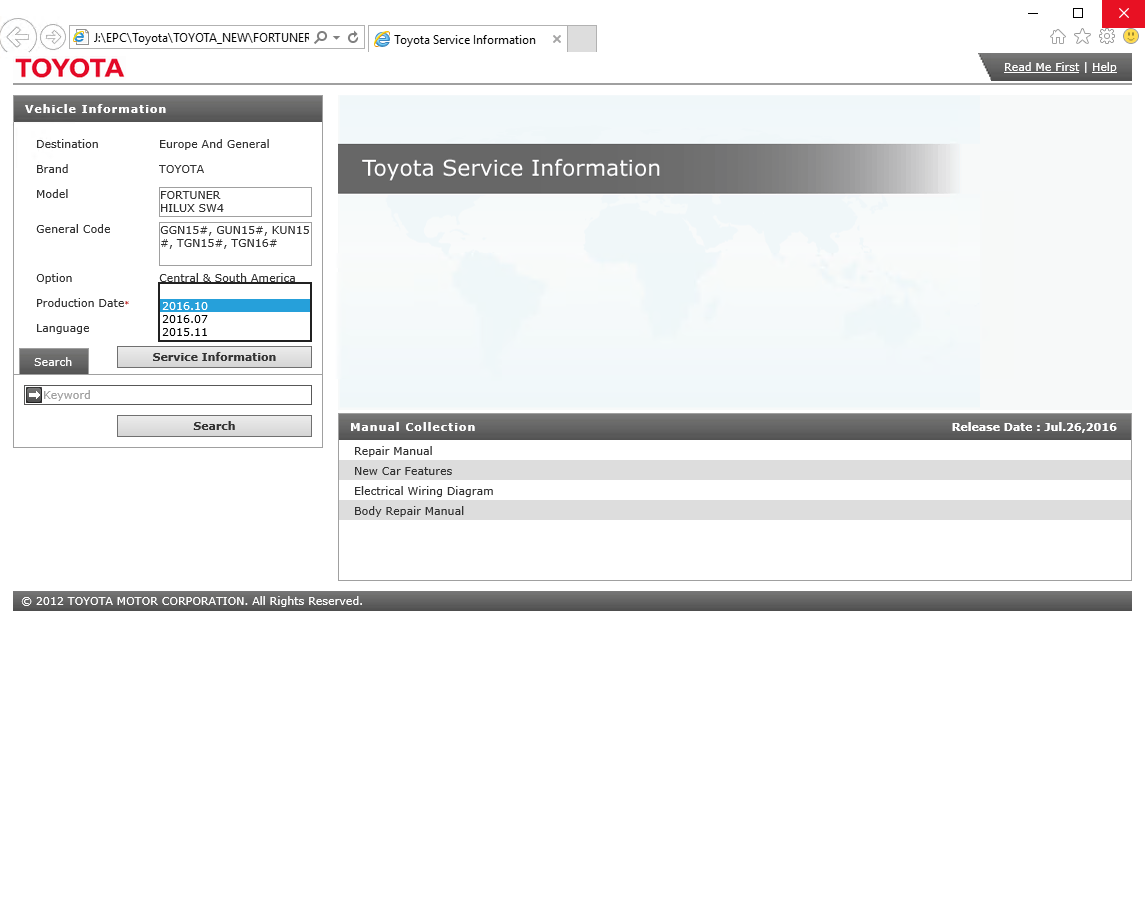Choose production date 2015.11

(235, 332)
